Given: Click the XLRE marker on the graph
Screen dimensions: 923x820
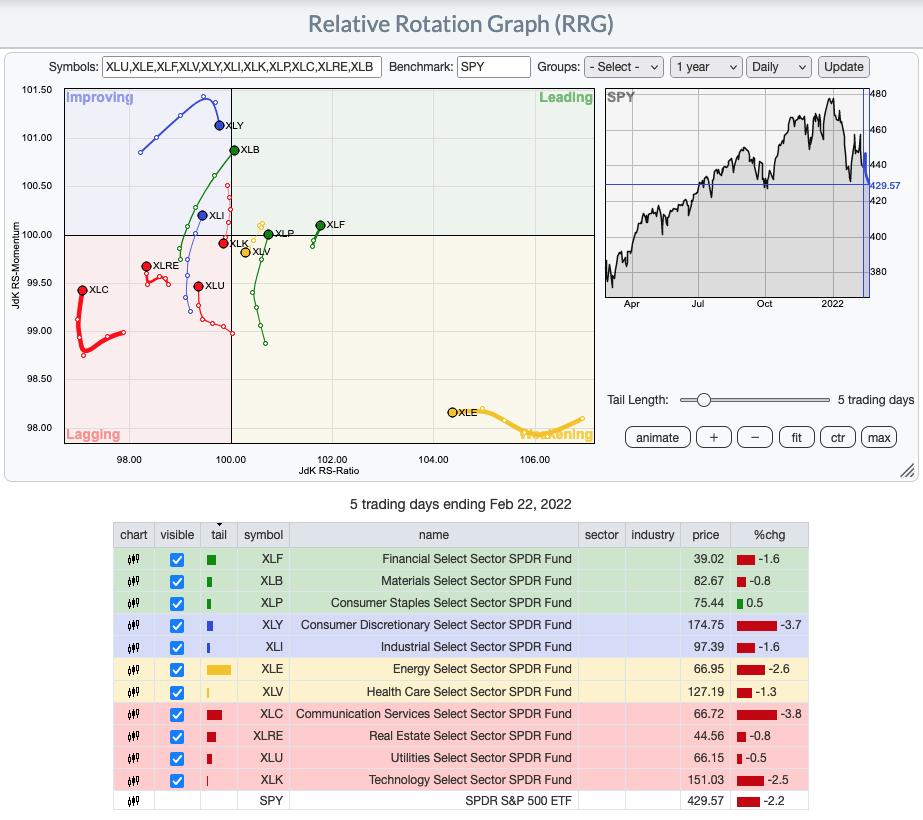Looking at the screenshot, I should point(147,266).
